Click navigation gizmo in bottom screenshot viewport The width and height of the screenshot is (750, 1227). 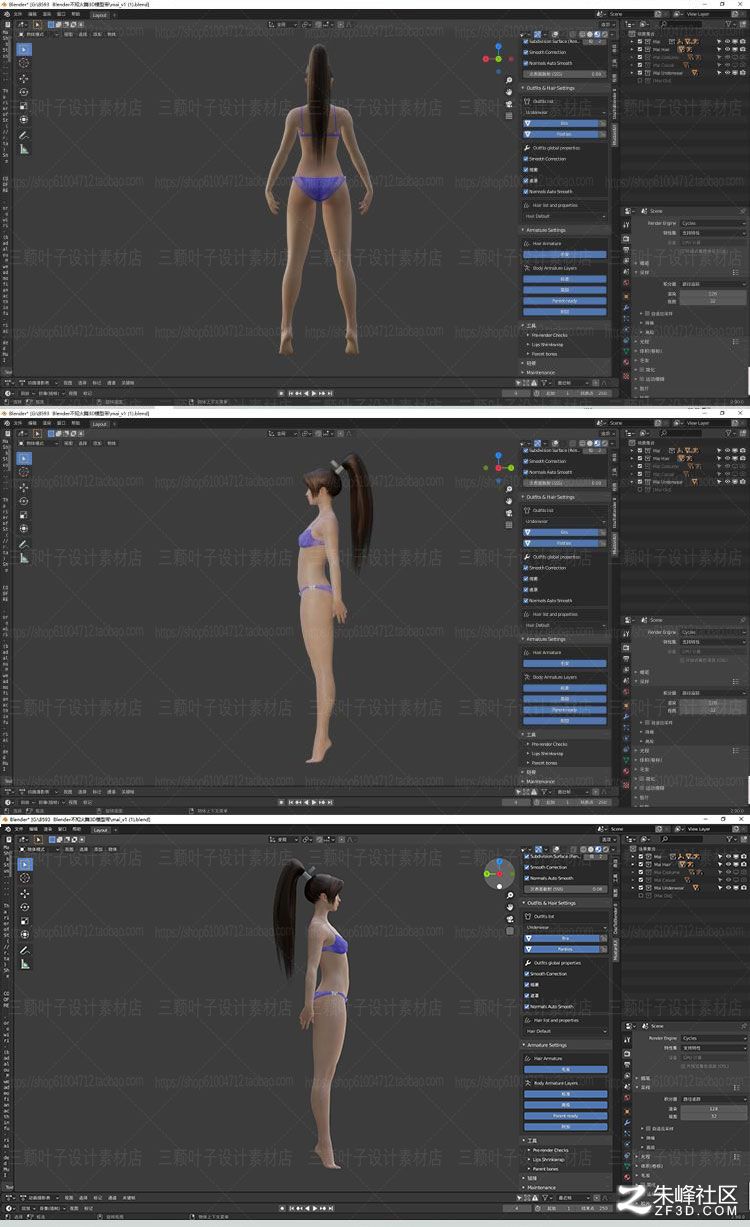point(499,873)
